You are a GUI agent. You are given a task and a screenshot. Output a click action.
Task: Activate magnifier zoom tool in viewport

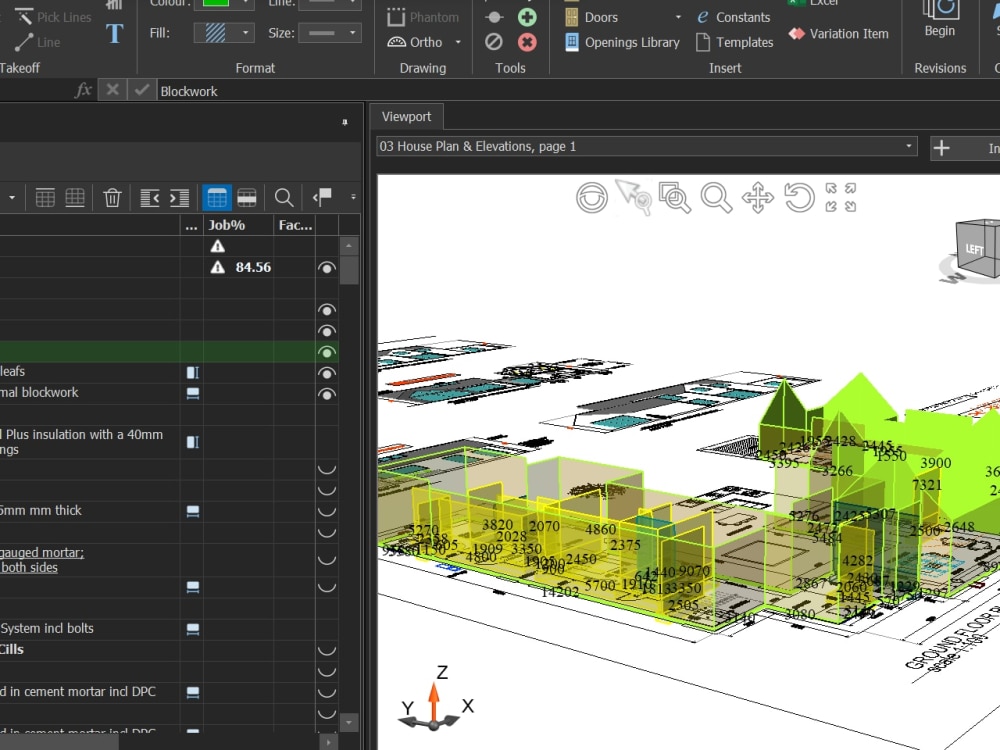[x=716, y=197]
